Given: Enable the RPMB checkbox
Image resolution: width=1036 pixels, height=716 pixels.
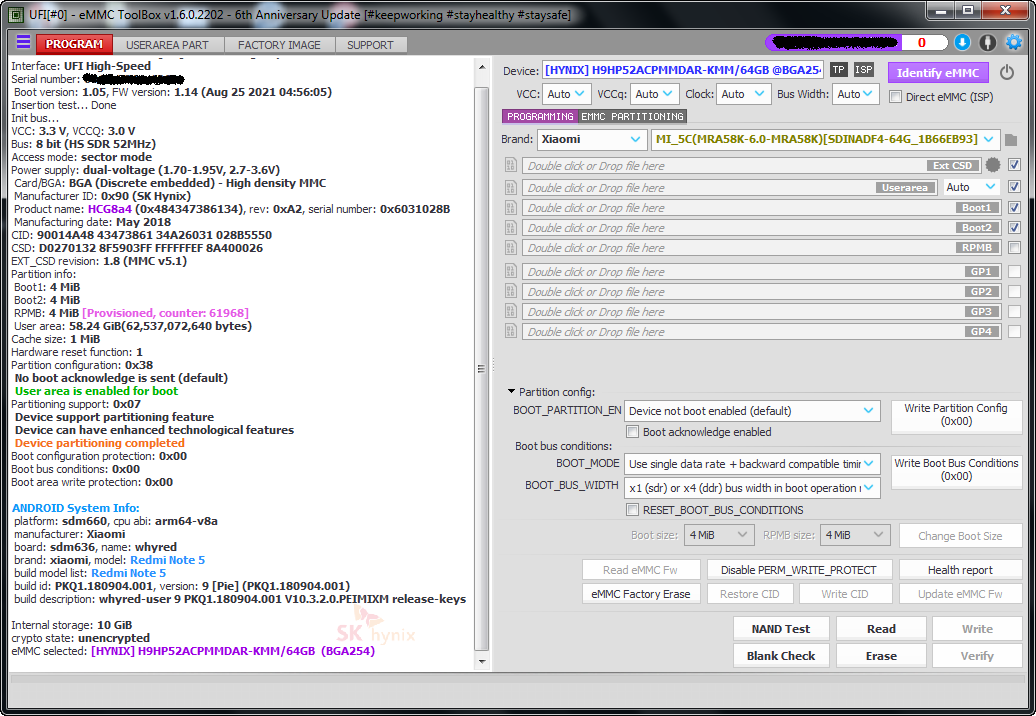Looking at the screenshot, I should [1014, 248].
